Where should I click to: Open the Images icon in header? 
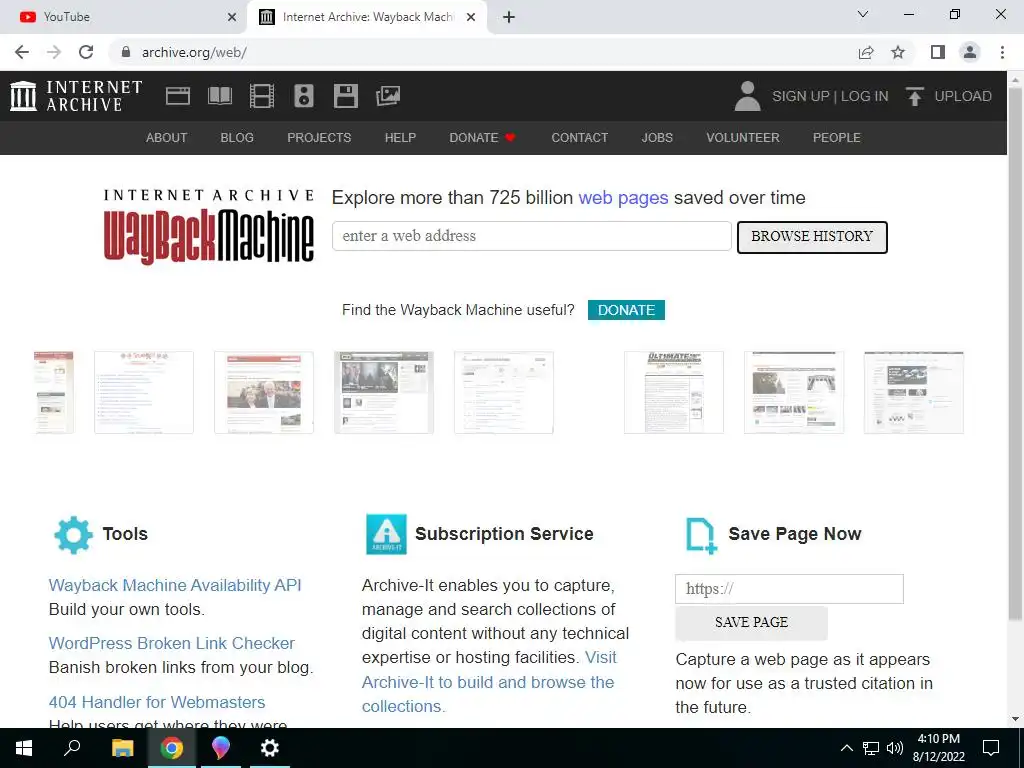[388, 96]
